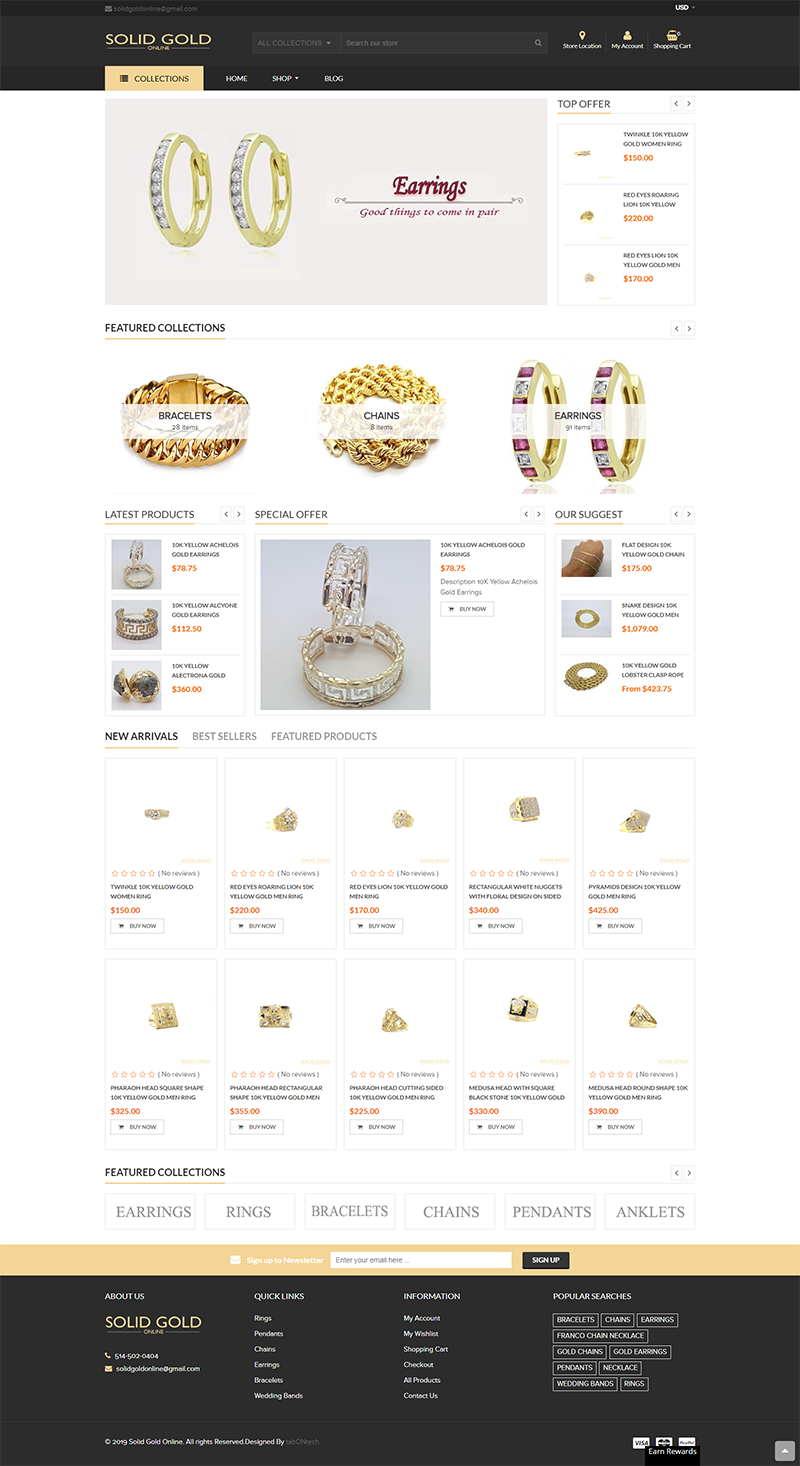Open Store Location pin icon
Image resolution: width=800 pixels, height=1466 pixels.
click(x=582, y=35)
